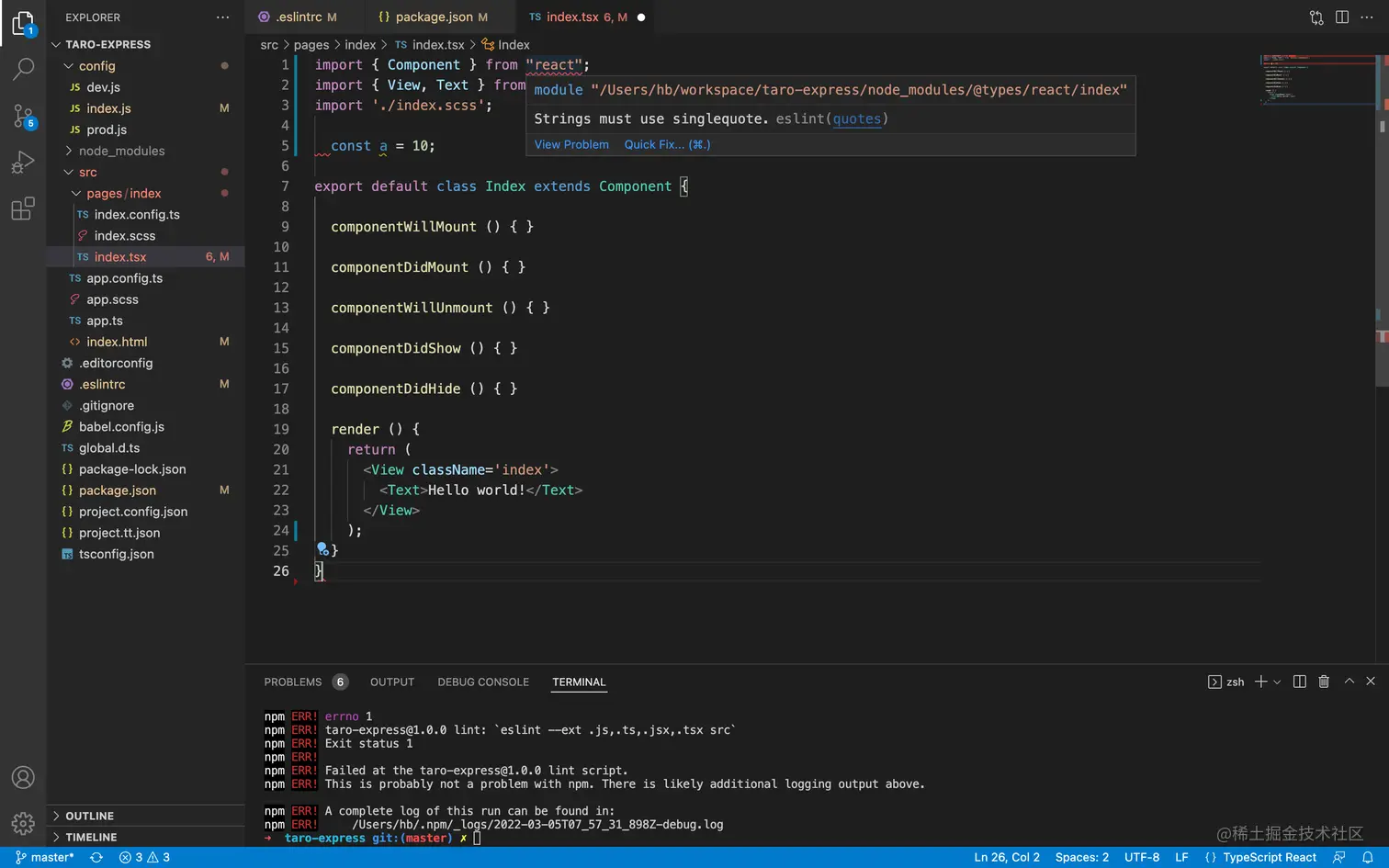1389x868 pixels.
Task: Open dev.js in the explorer
Action: coord(145,87)
